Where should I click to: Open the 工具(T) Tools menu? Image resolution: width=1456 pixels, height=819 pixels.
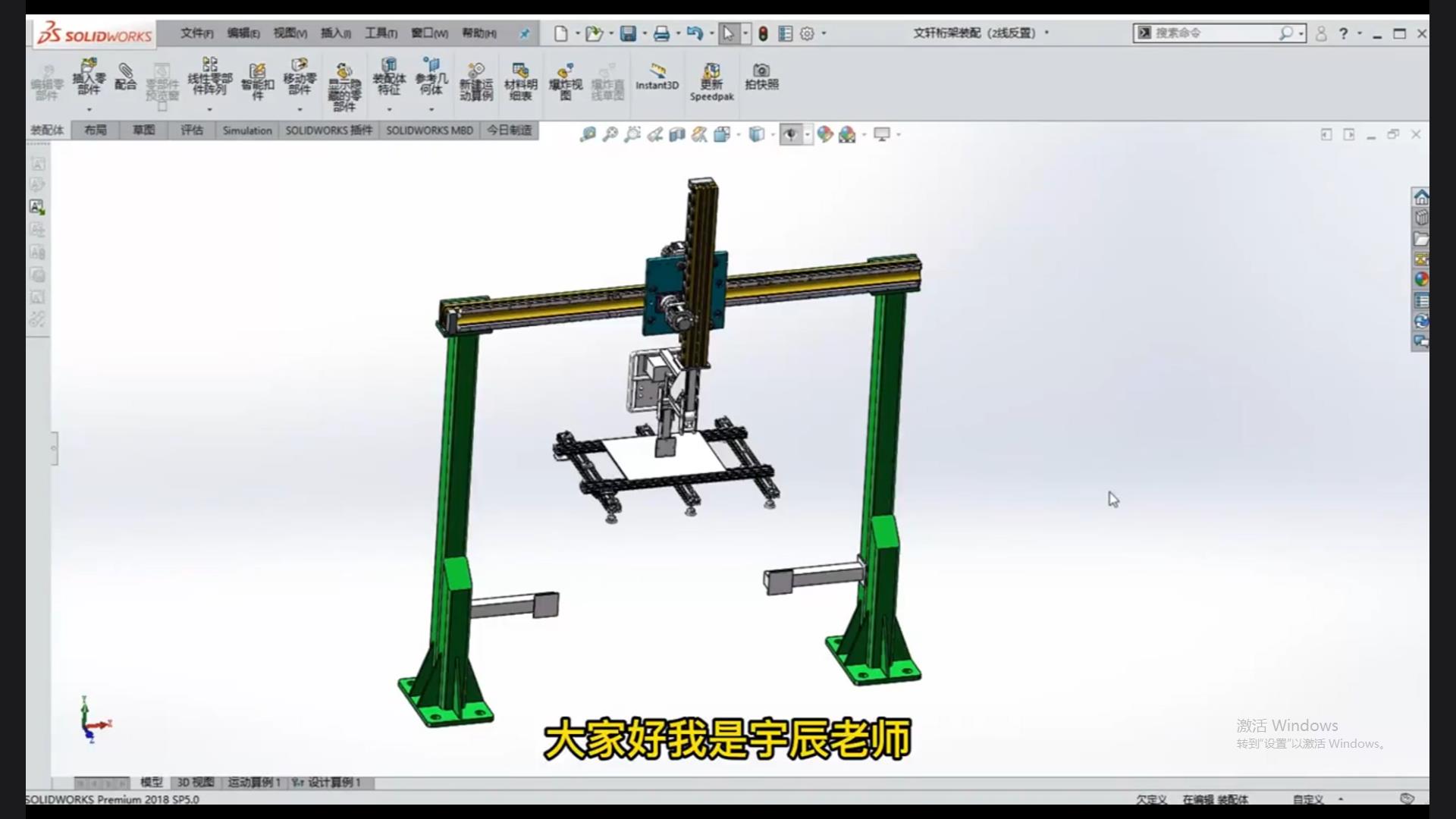pos(381,33)
